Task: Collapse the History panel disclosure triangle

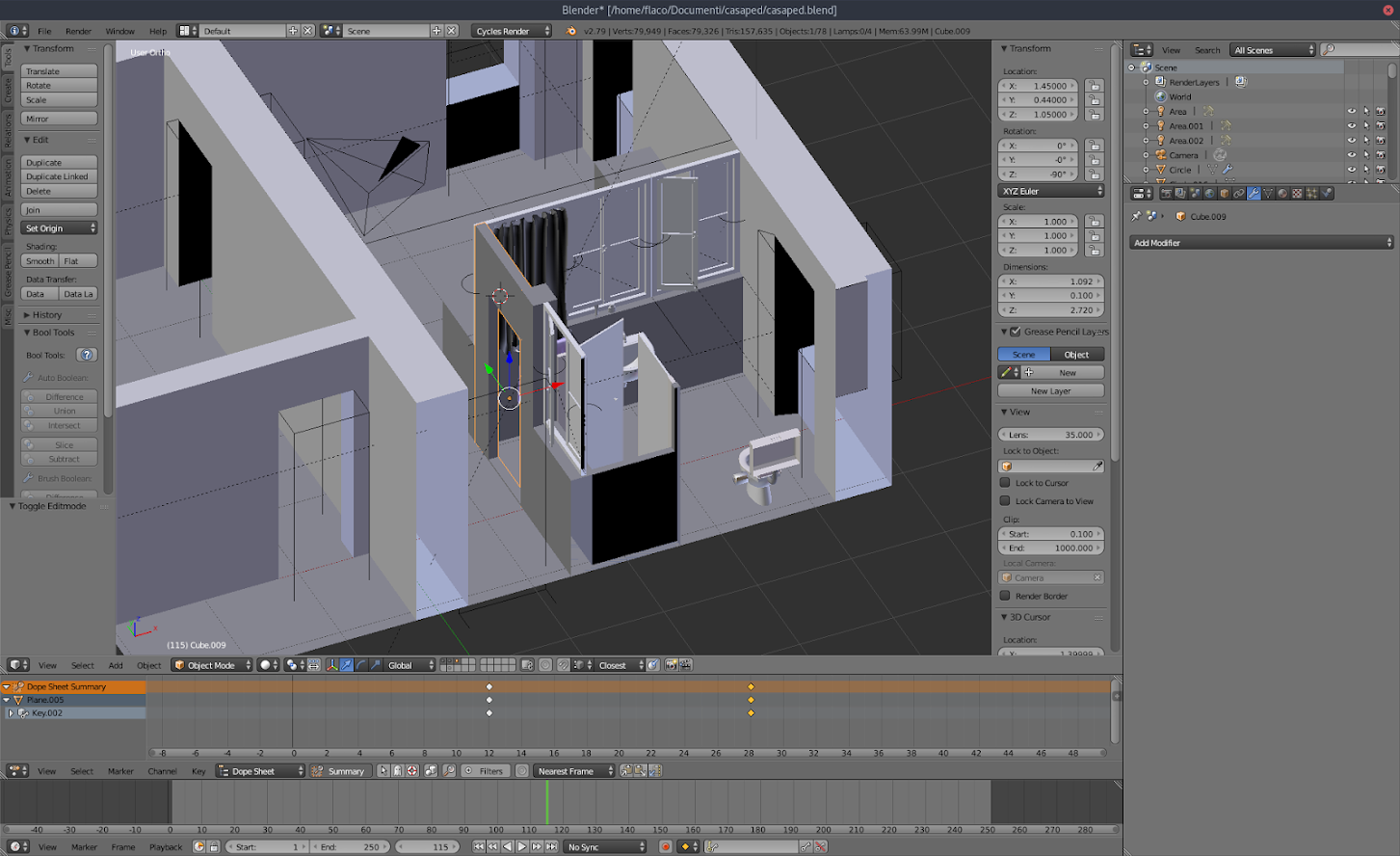Action: point(27,315)
